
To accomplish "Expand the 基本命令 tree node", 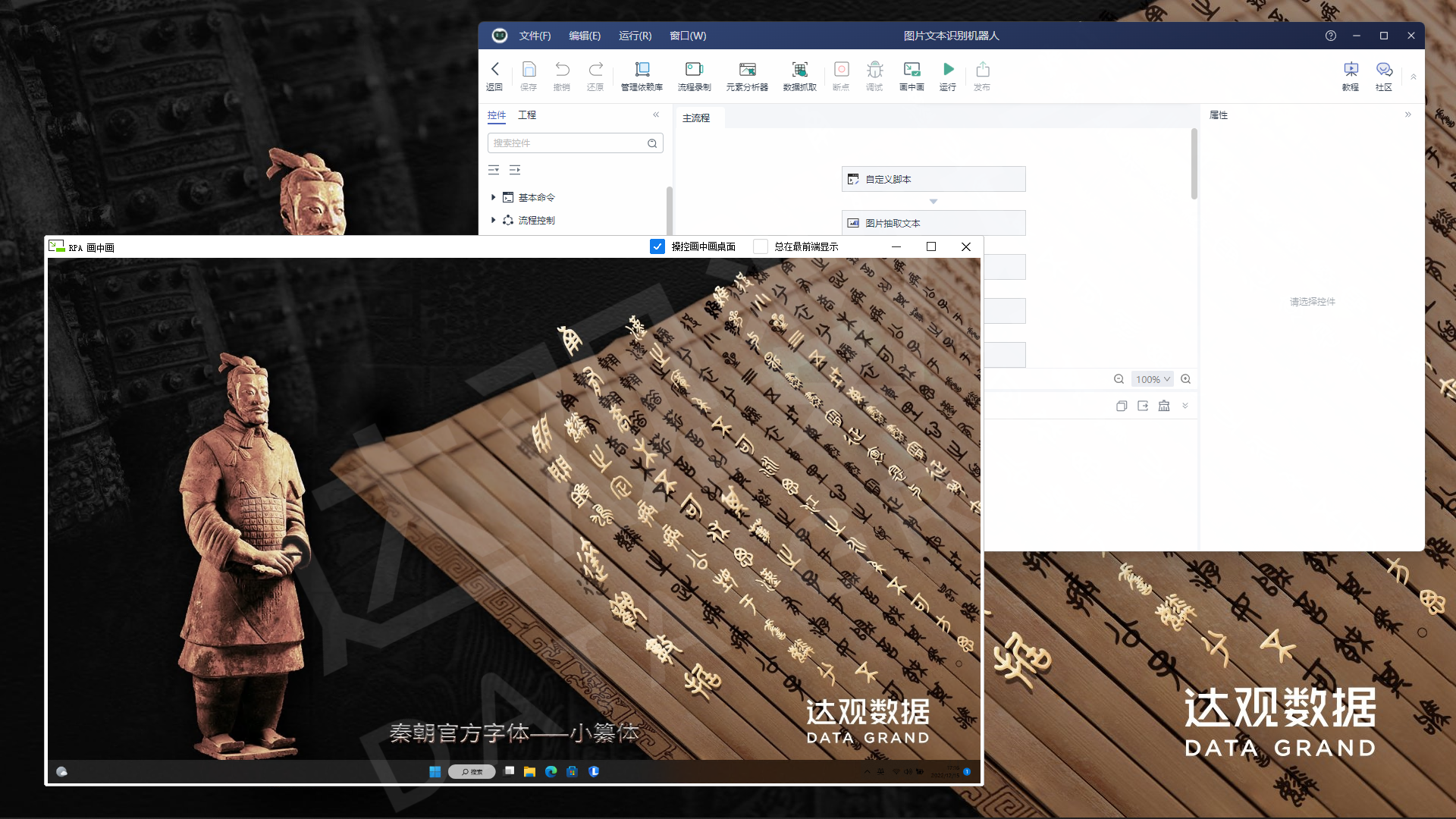I will point(493,197).
